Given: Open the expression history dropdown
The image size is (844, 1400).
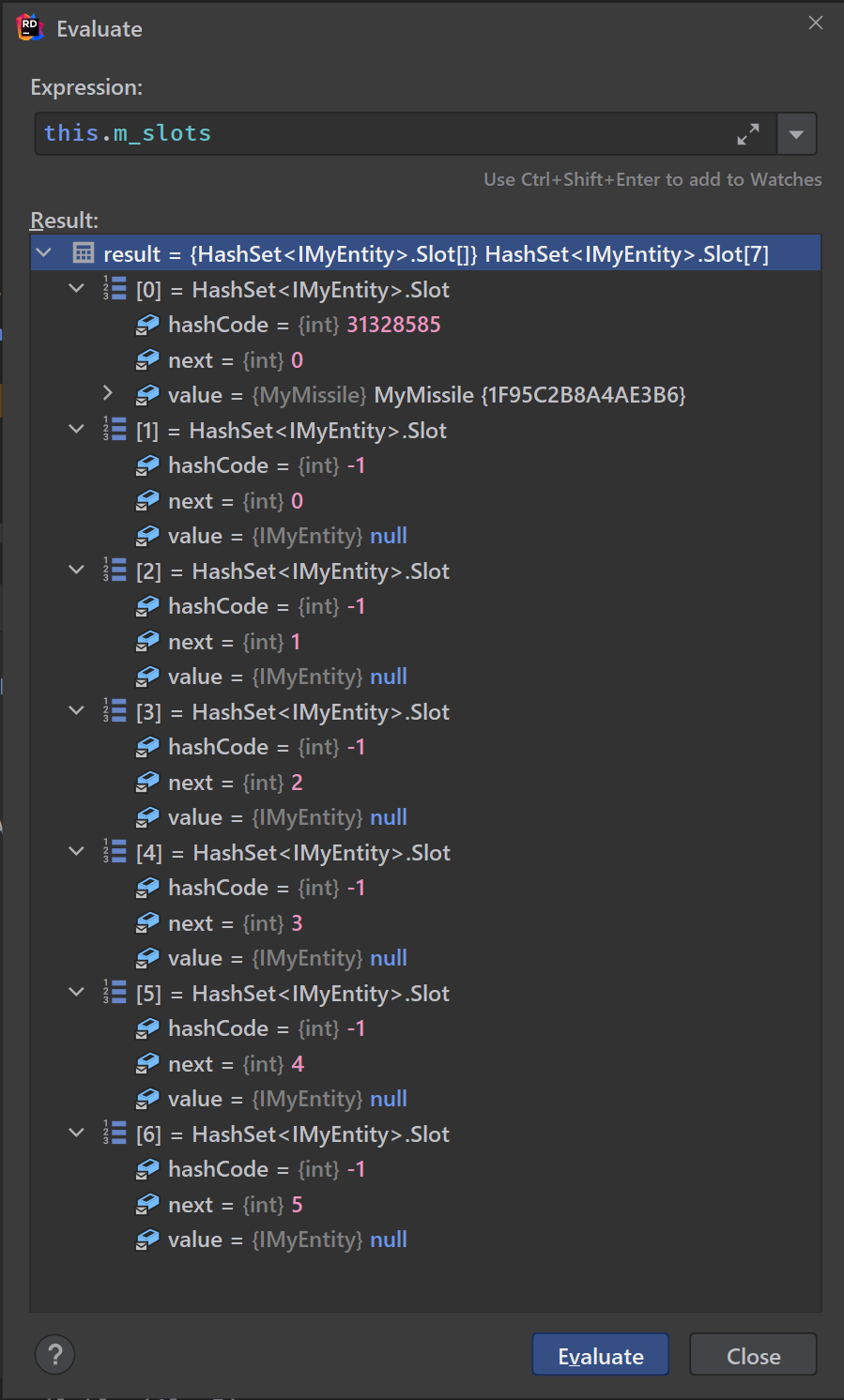Looking at the screenshot, I should [x=796, y=134].
